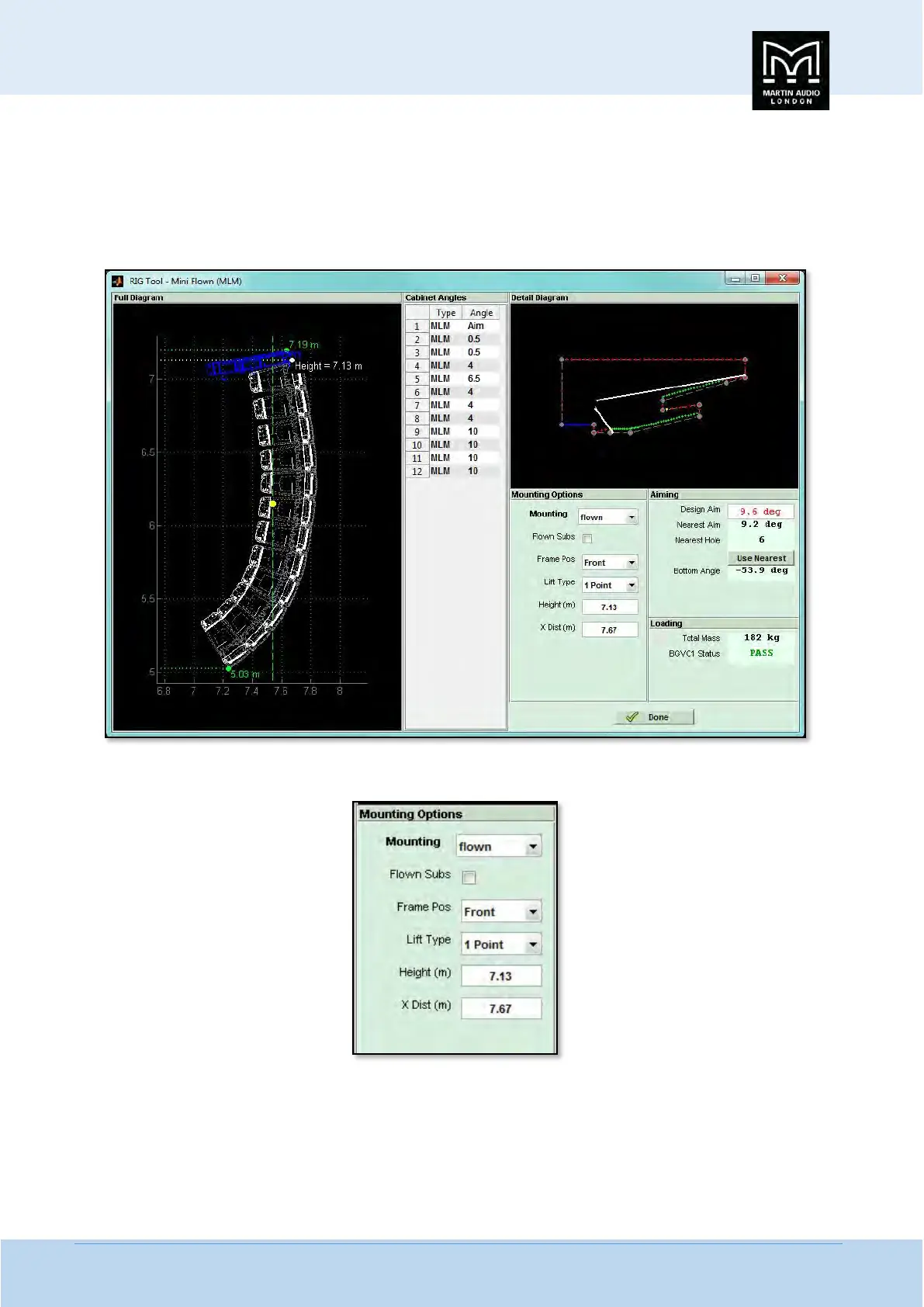This screenshot has width=924, height=1307.
Task: Select cabinet row 3 angle 0.5
Action: point(481,352)
